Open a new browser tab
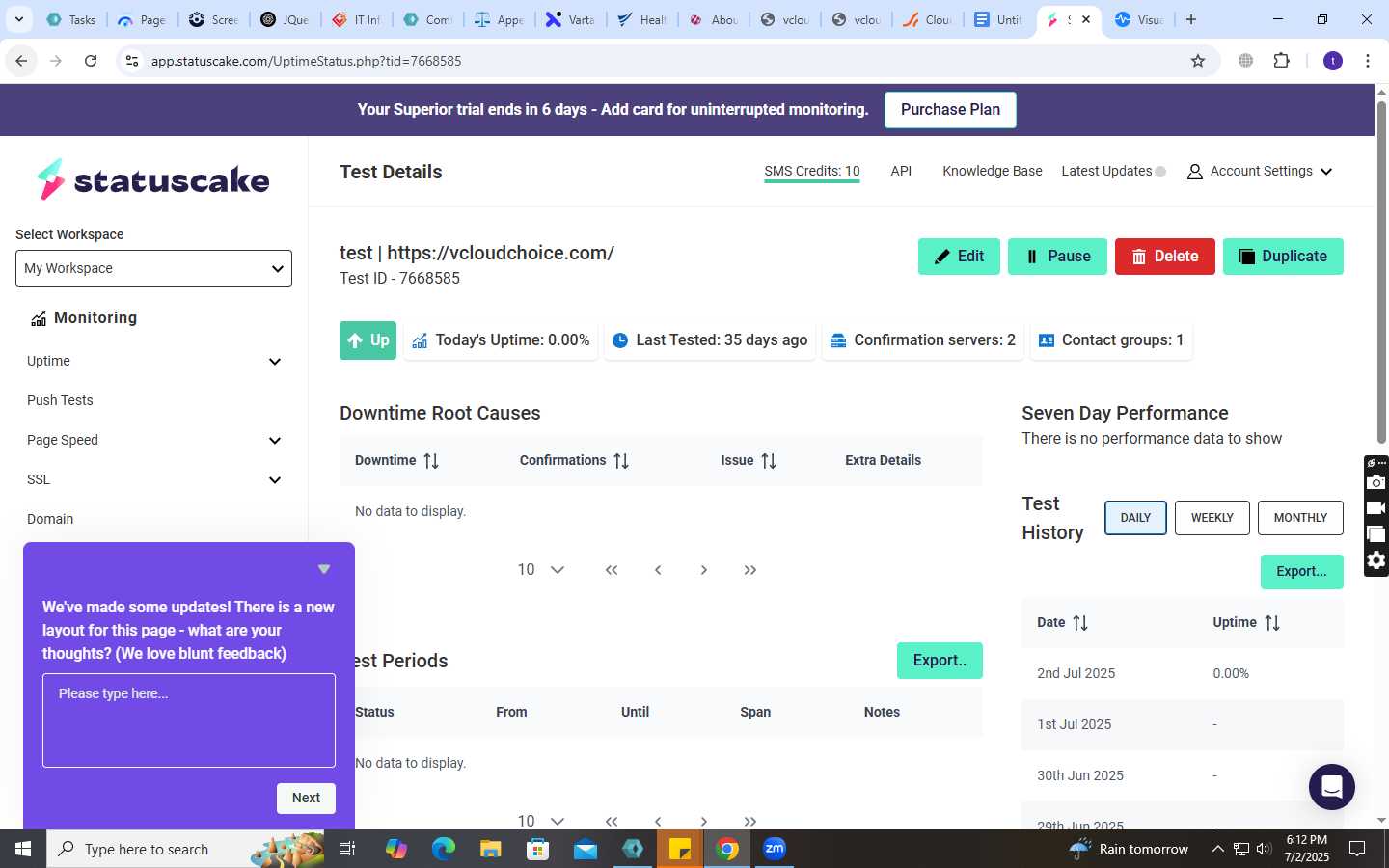The width and height of the screenshot is (1389, 868). click(1191, 19)
